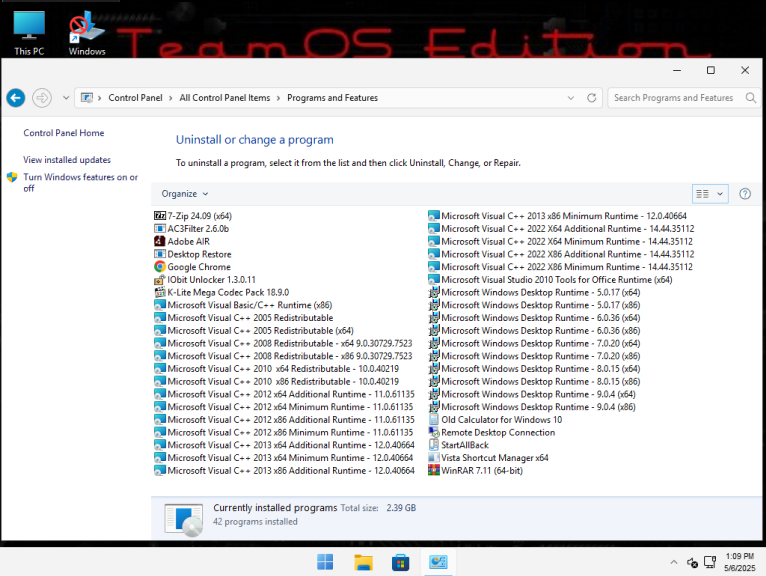Image resolution: width=766 pixels, height=576 pixels.
Task: Select Visual C++ 2022 X64 Additional Runtime
Action: pos(561,228)
